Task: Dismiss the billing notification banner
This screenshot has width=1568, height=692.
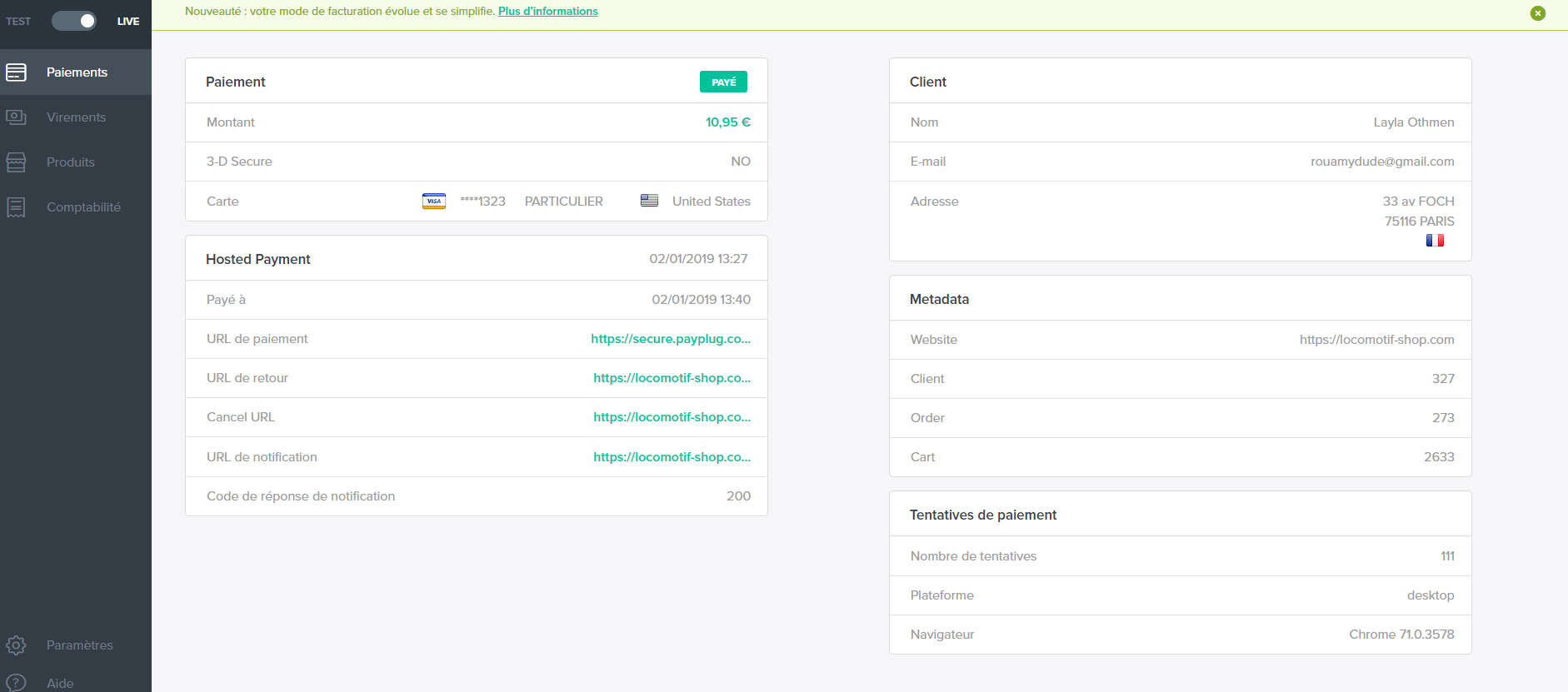Action: point(1538,13)
